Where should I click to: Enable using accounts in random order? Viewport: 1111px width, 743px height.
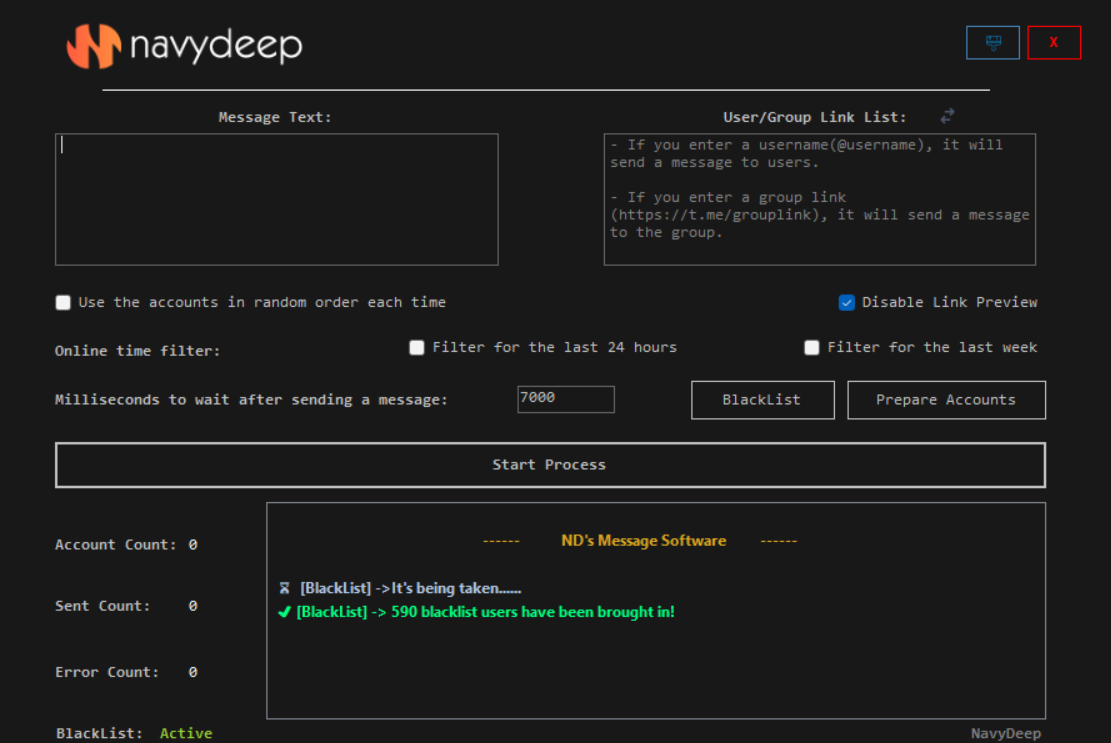[63, 302]
